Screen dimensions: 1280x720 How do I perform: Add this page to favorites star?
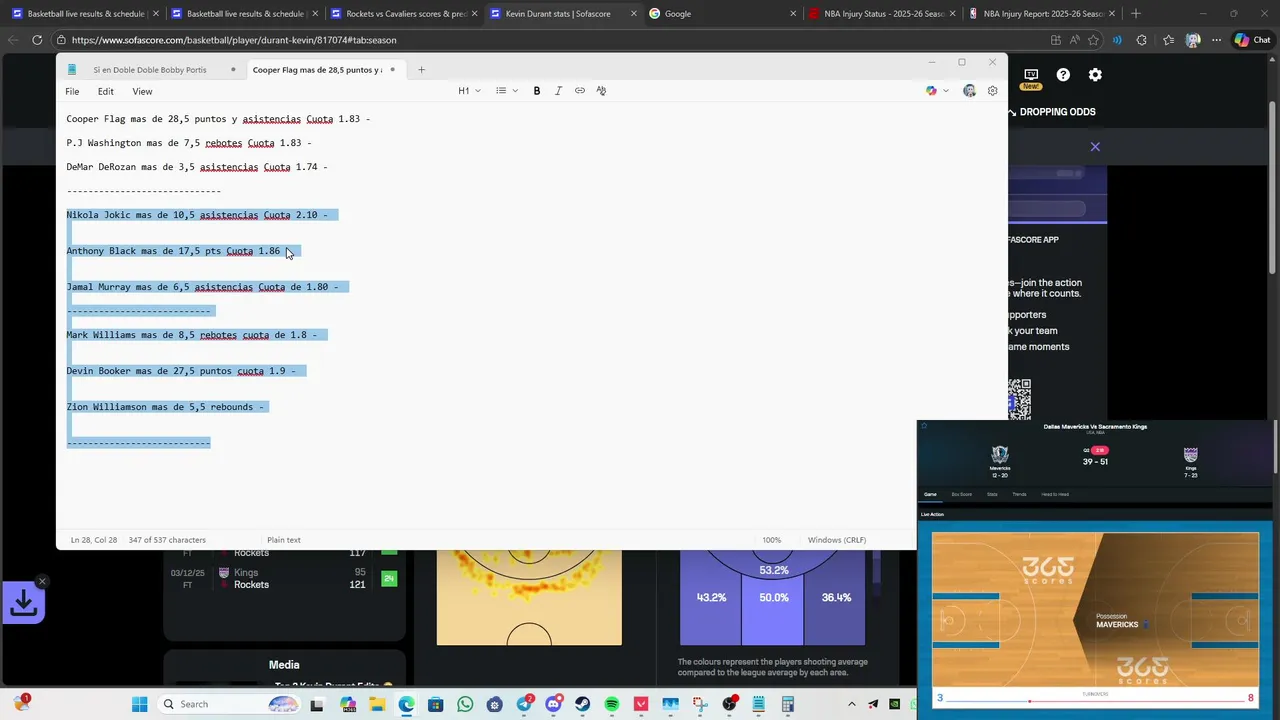1093,40
